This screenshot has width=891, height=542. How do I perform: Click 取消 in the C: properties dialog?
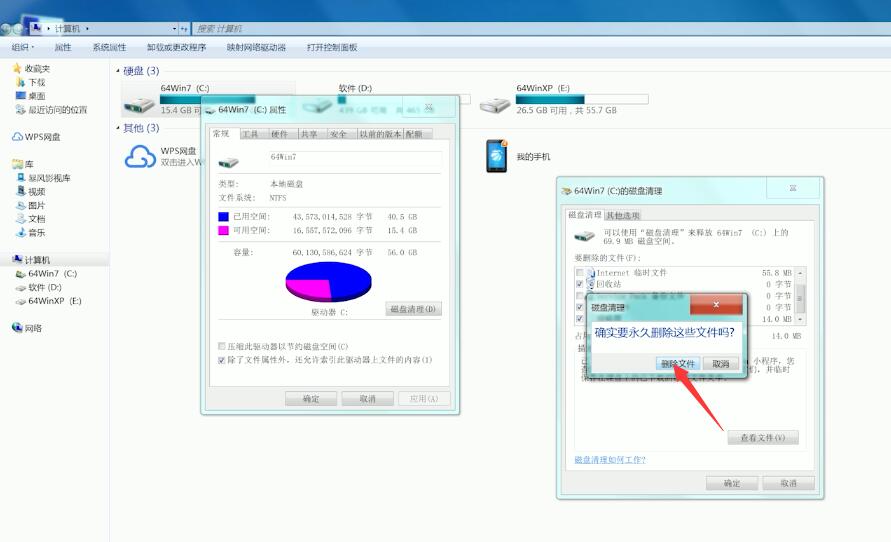pyautogui.click(x=368, y=399)
